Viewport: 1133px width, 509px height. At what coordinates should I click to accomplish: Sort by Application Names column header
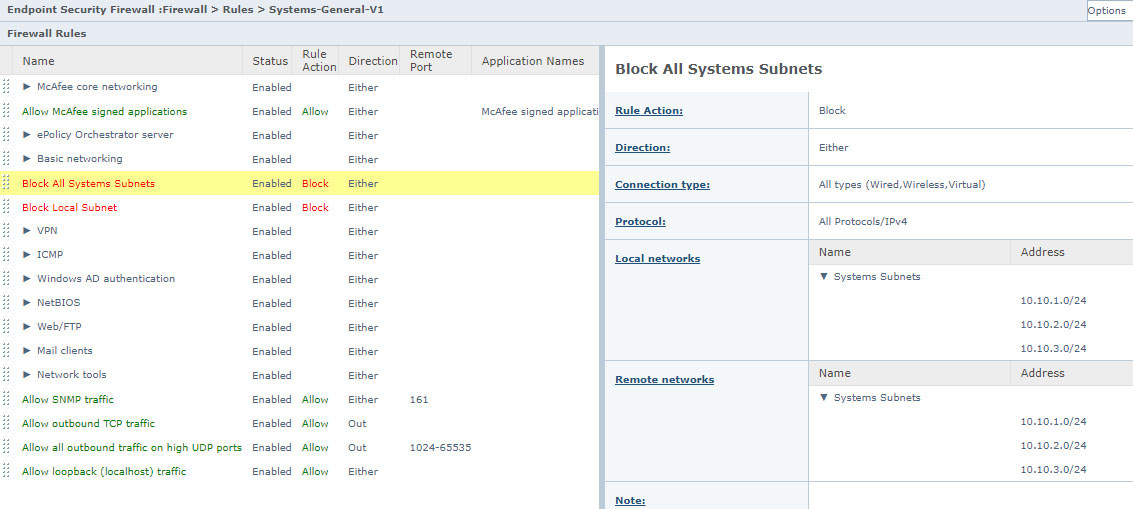[533, 61]
